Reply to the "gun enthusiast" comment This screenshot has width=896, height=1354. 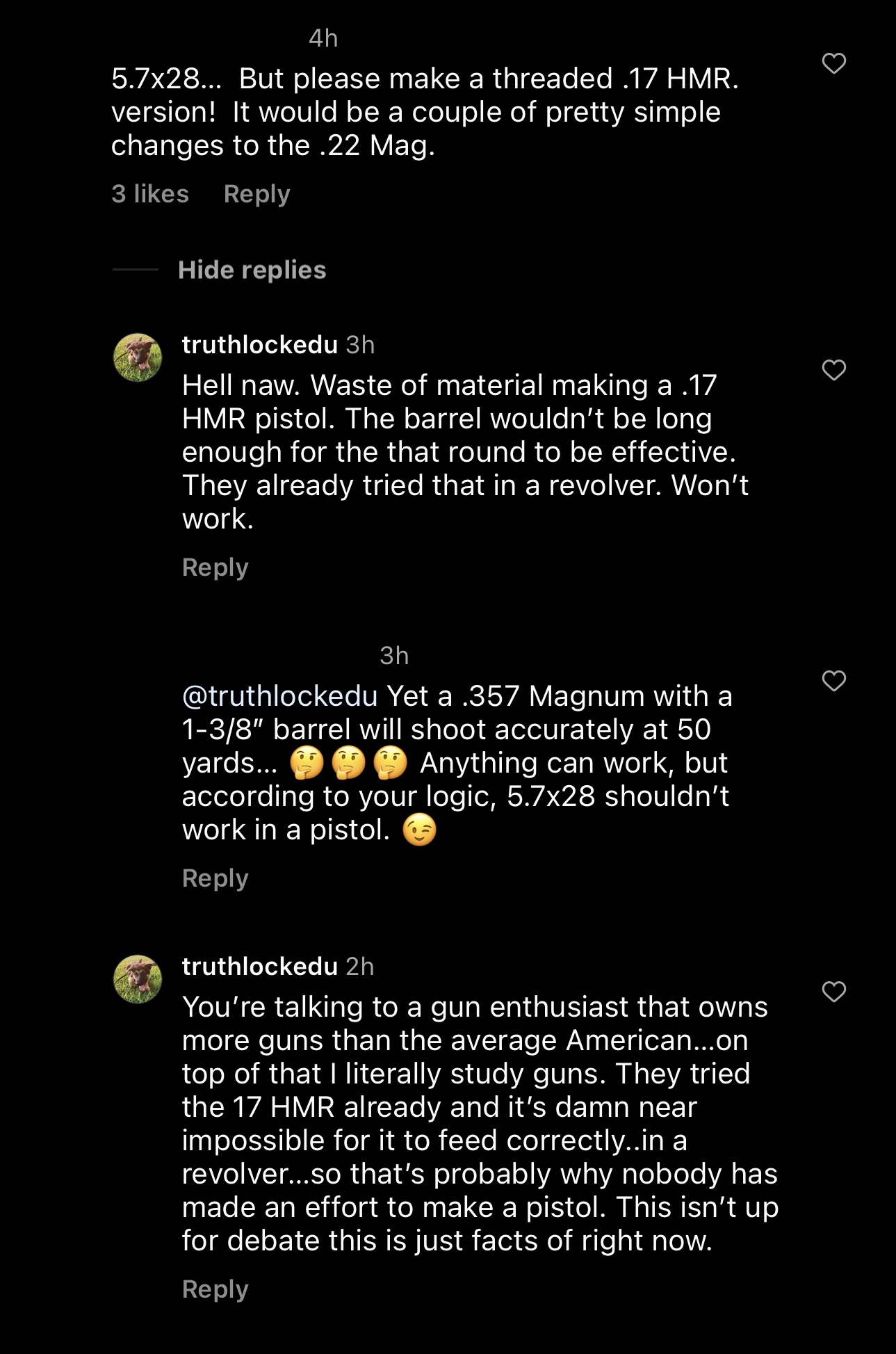(215, 1289)
